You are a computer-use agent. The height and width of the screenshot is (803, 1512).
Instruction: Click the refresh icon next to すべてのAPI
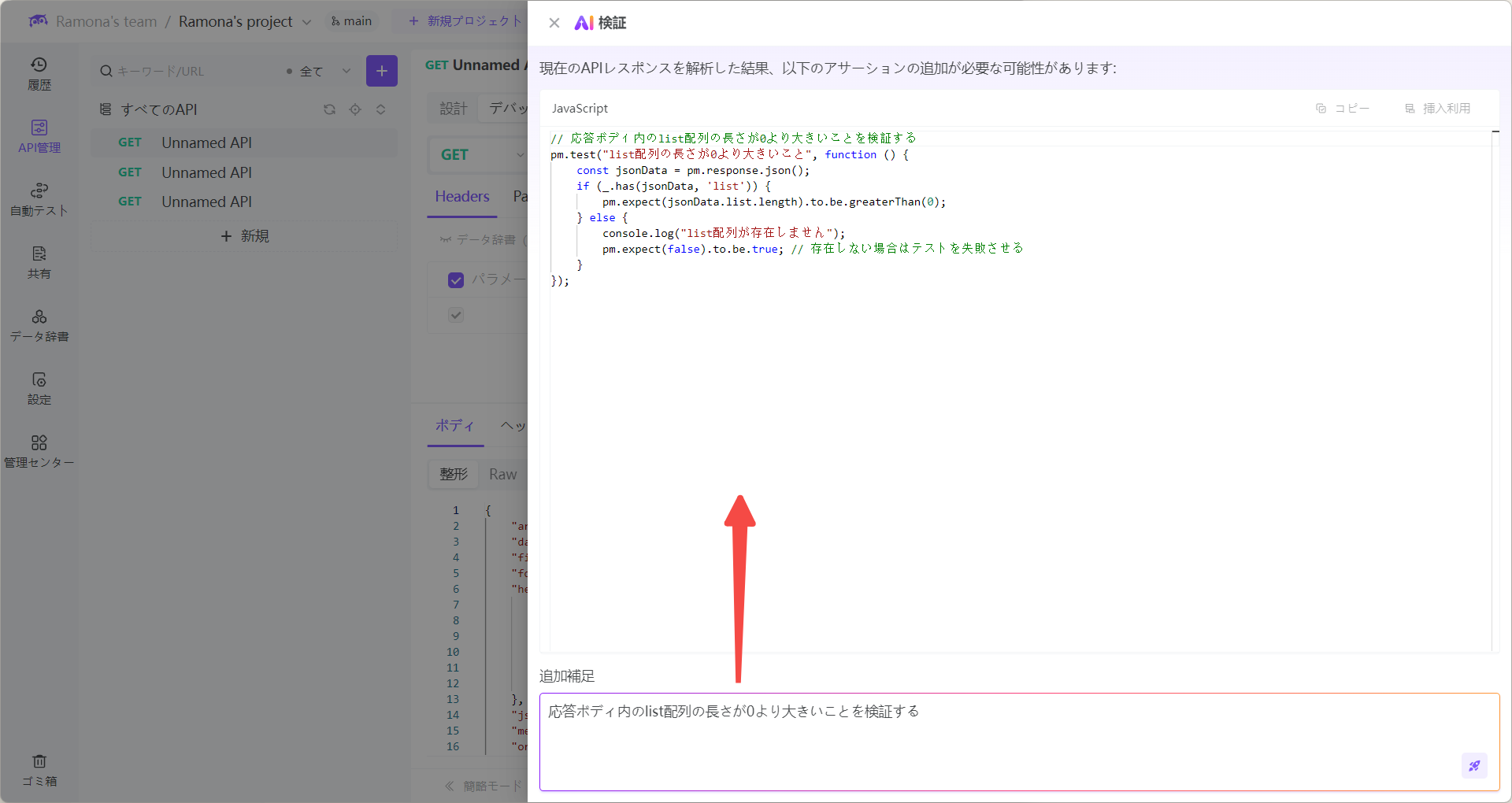(329, 109)
